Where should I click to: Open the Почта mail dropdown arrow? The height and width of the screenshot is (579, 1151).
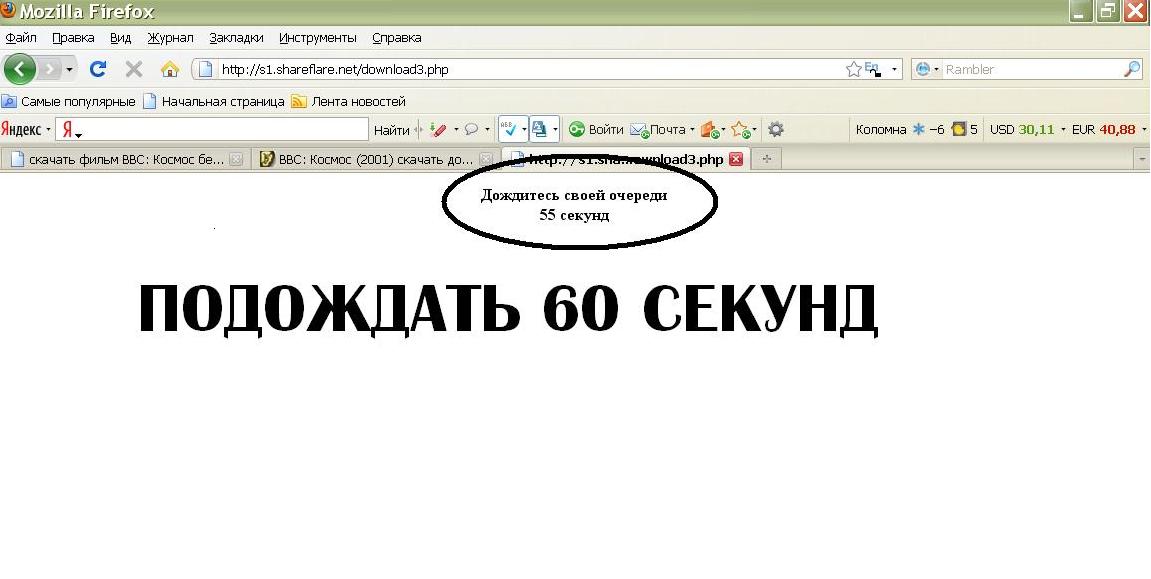pyautogui.click(x=692, y=129)
